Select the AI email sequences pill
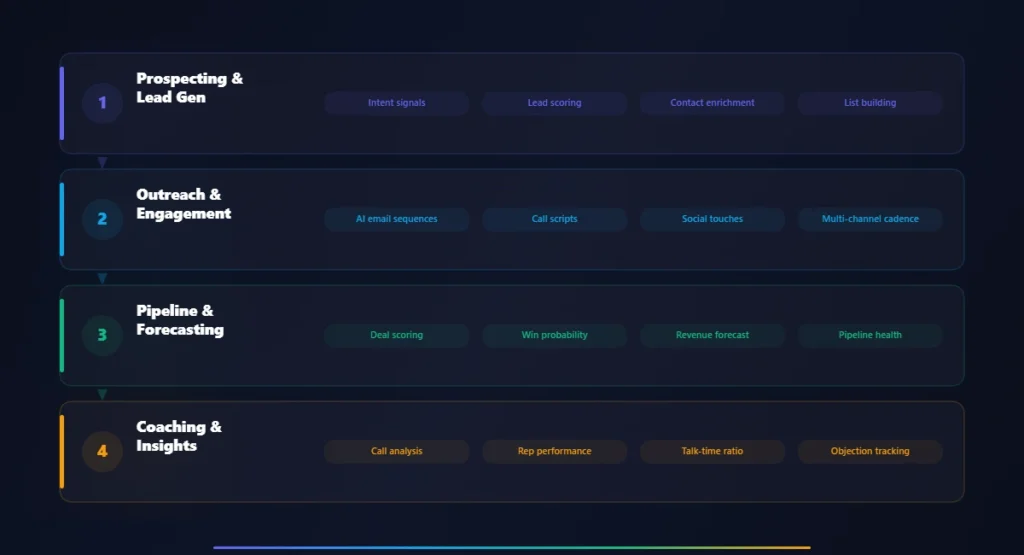Screen dimensions: 1024x555 [x=396, y=219]
